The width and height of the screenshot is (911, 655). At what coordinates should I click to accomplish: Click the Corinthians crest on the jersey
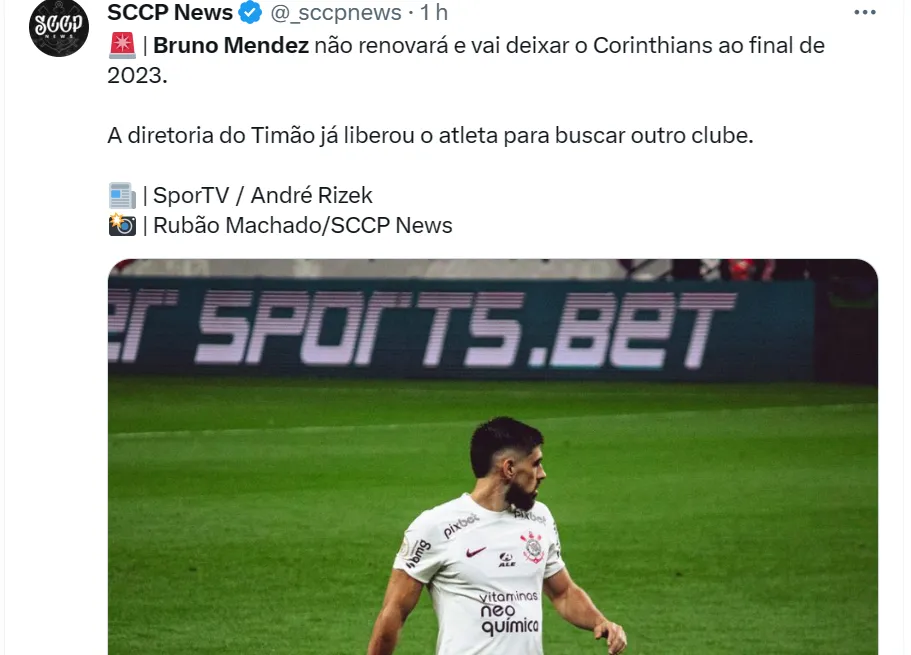532,547
